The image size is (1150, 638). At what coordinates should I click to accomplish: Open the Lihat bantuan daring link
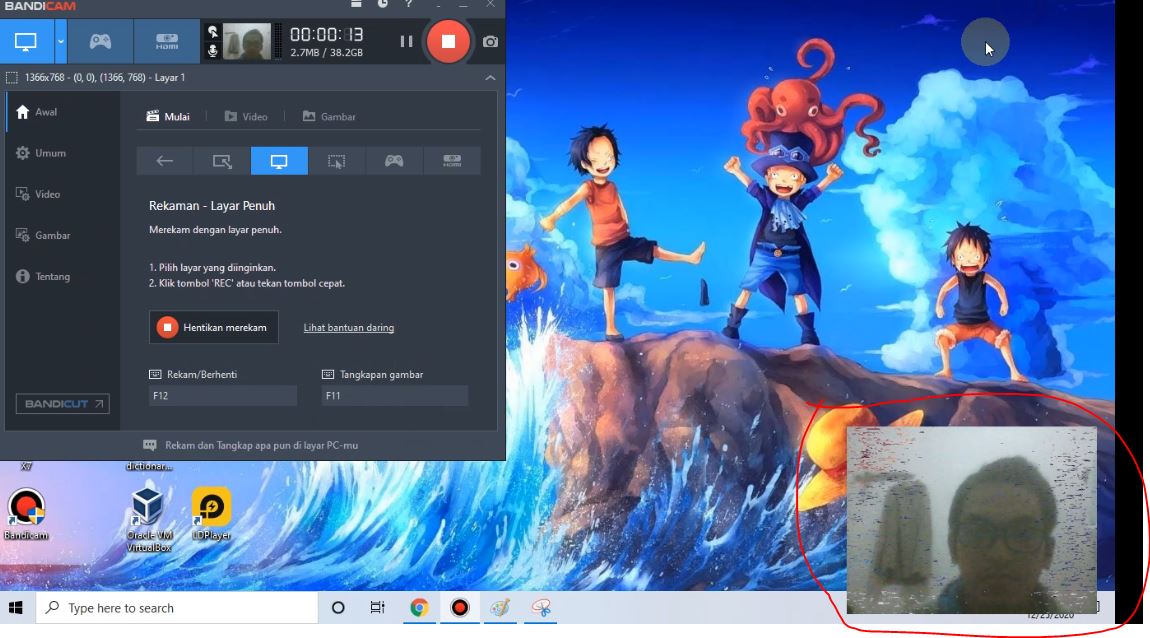point(348,328)
